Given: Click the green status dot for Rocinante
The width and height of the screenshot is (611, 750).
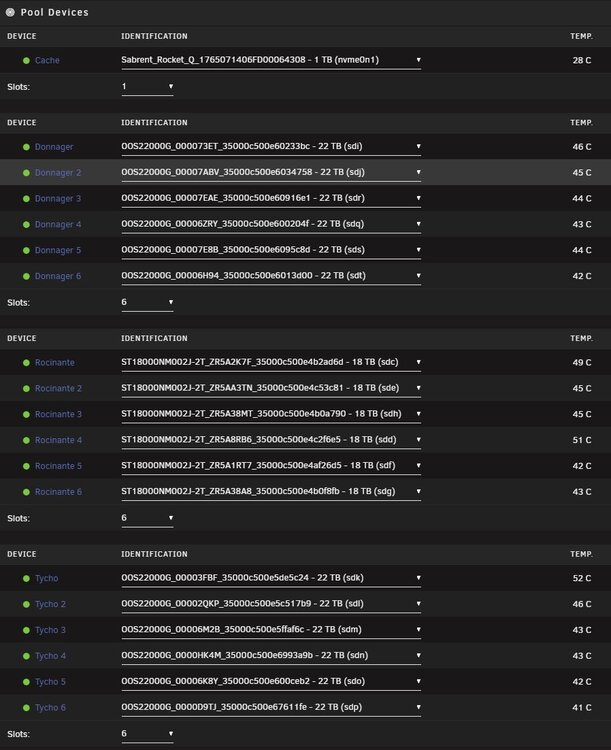Looking at the screenshot, I should tap(26, 363).
